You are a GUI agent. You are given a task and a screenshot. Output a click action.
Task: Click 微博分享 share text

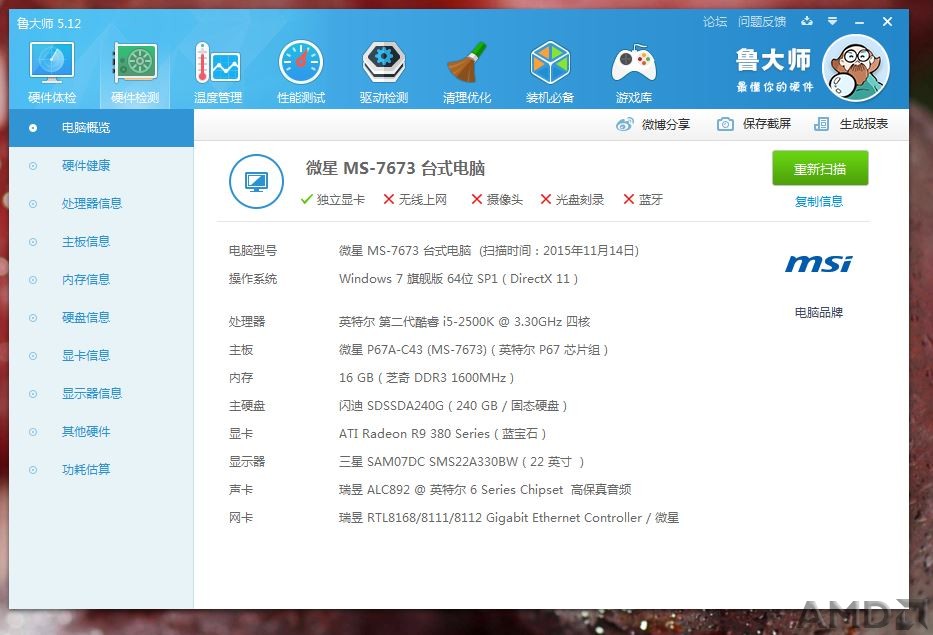(x=665, y=124)
